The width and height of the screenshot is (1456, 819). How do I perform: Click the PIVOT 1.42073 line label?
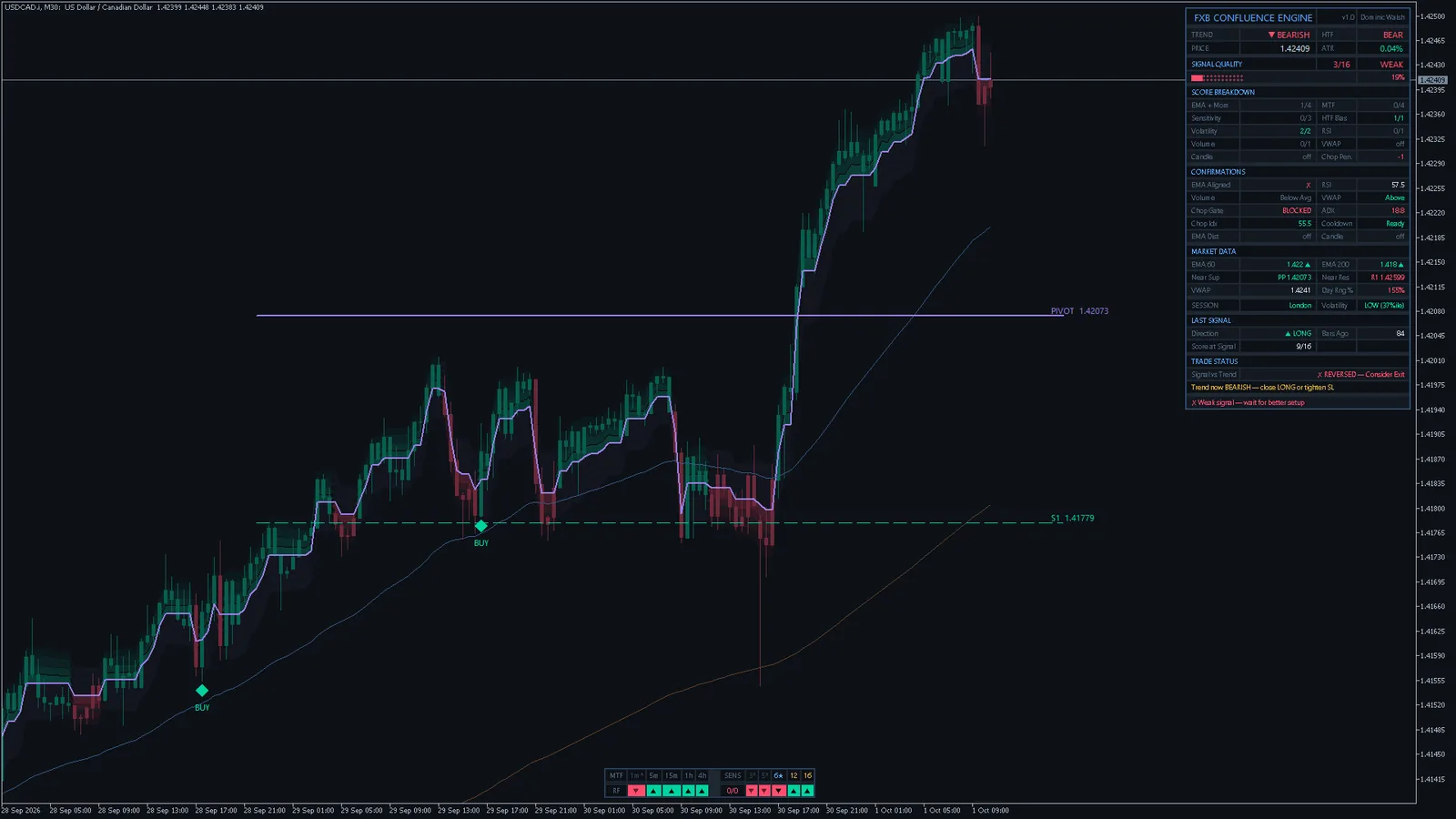[1079, 311]
